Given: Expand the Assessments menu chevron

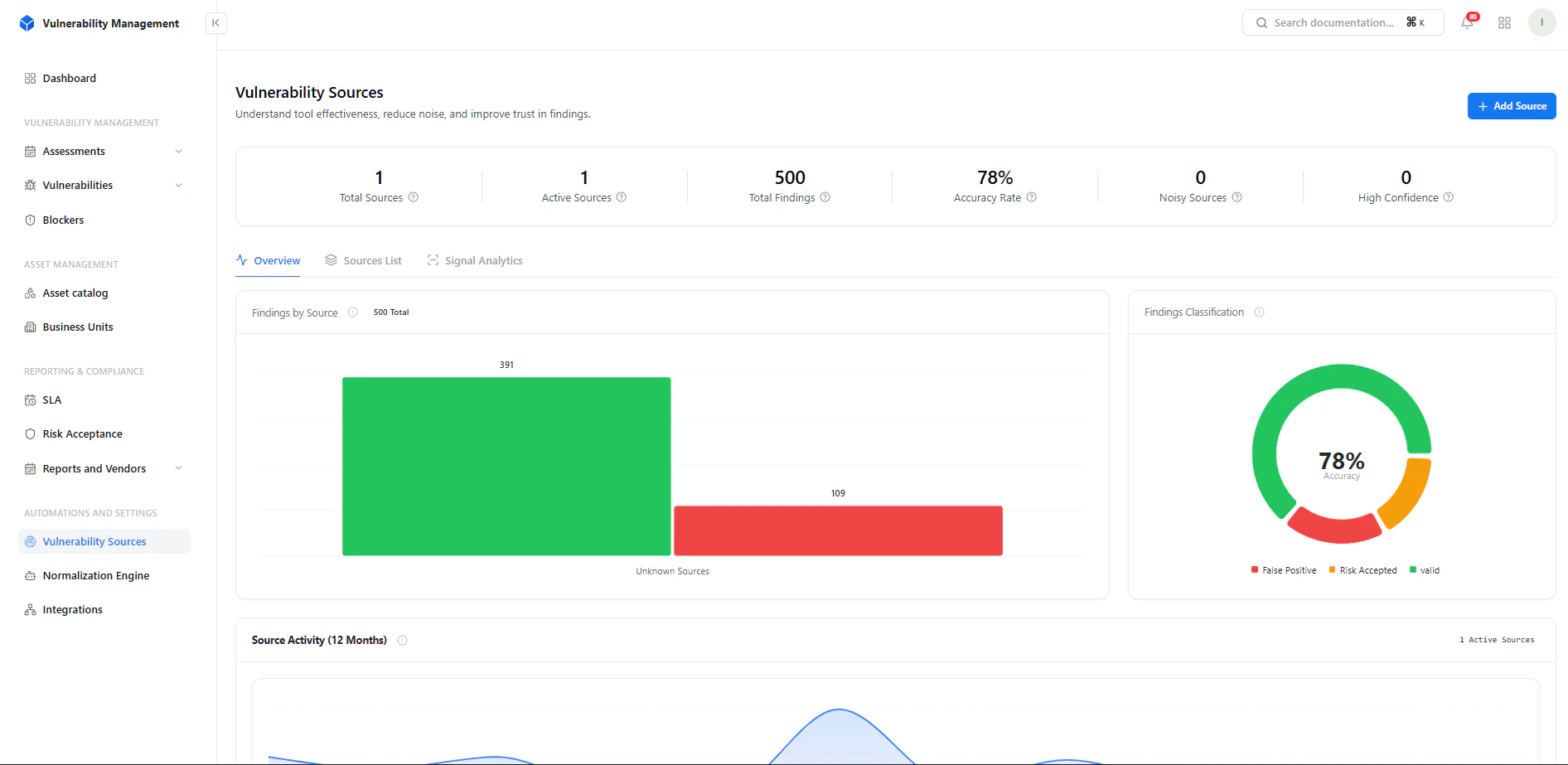Looking at the screenshot, I should click(179, 152).
